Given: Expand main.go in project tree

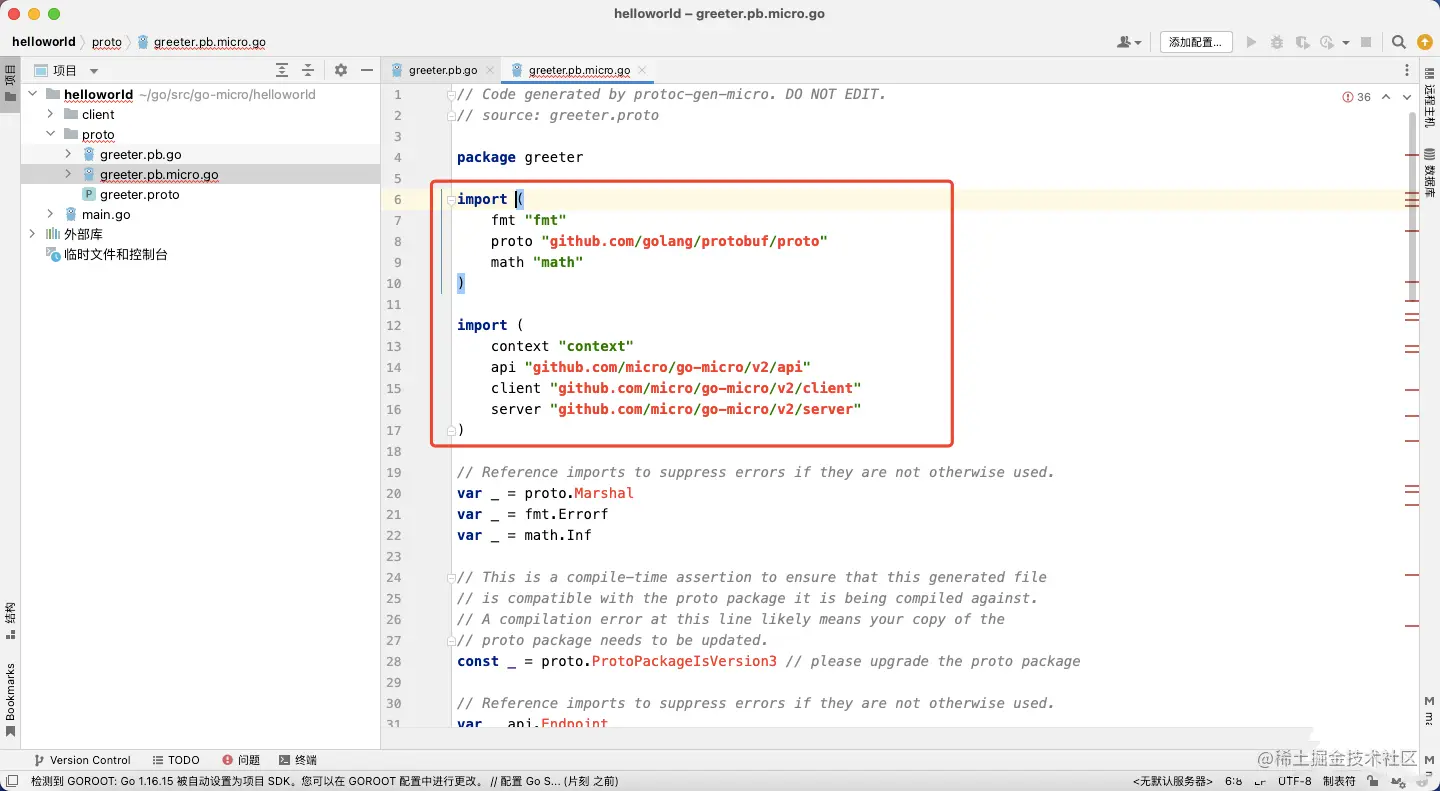Looking at the screenshot, I should click(50, 214).
